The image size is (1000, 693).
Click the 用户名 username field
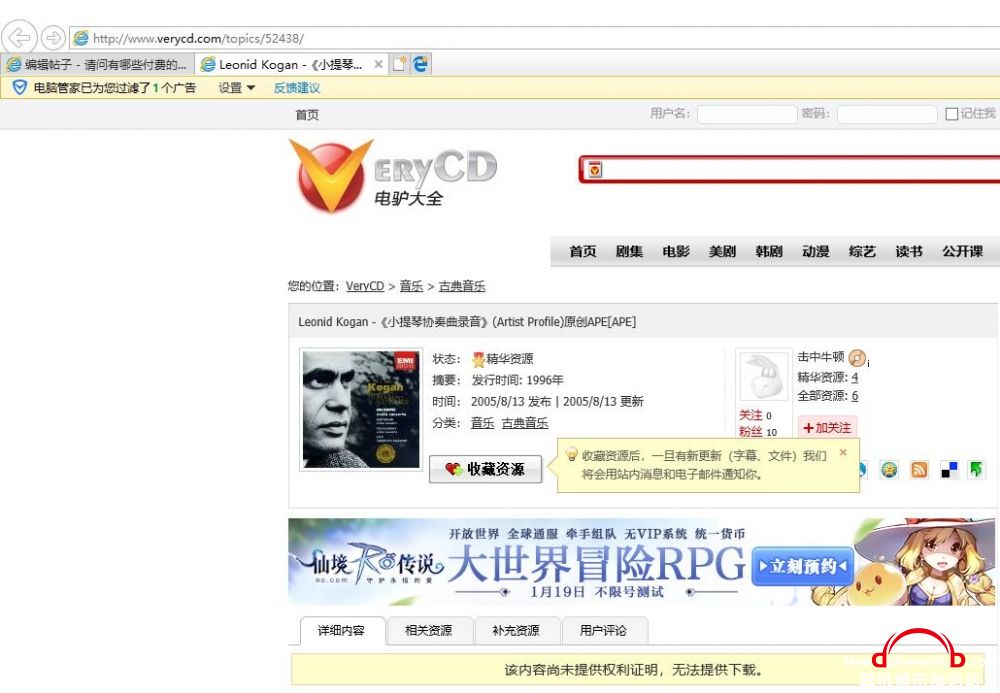click(747, 114)
